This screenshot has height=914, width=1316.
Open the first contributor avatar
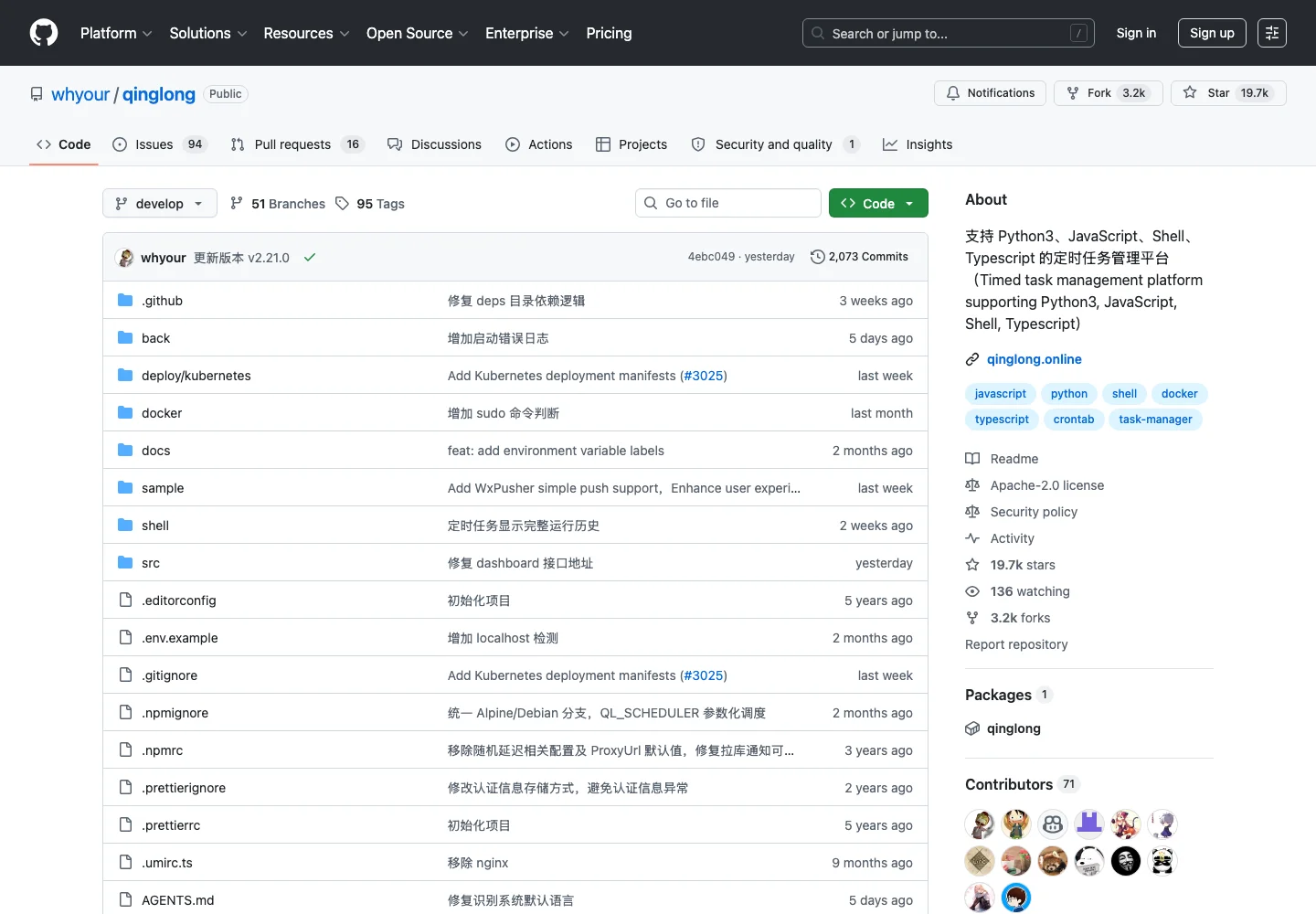(980, 824)
